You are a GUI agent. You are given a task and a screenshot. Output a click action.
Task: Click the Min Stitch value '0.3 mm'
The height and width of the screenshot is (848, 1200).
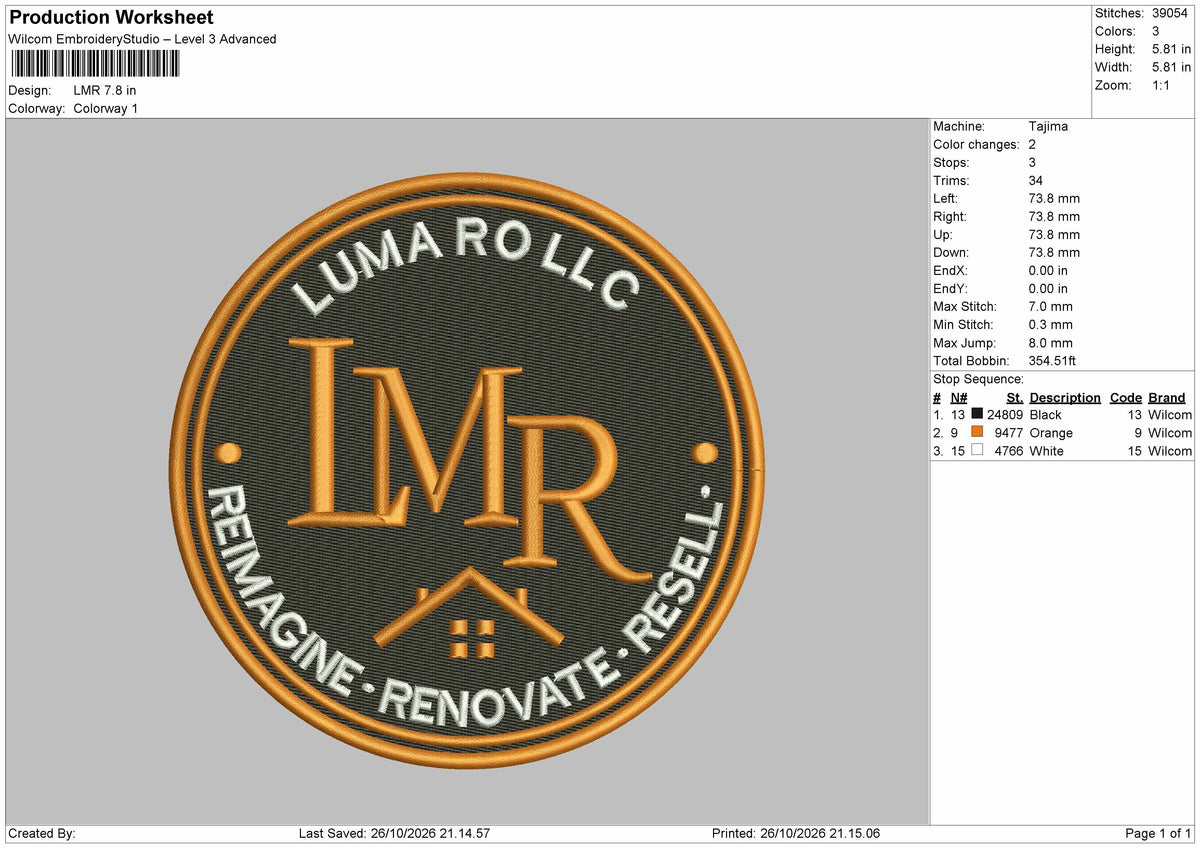click(1051, 325)
